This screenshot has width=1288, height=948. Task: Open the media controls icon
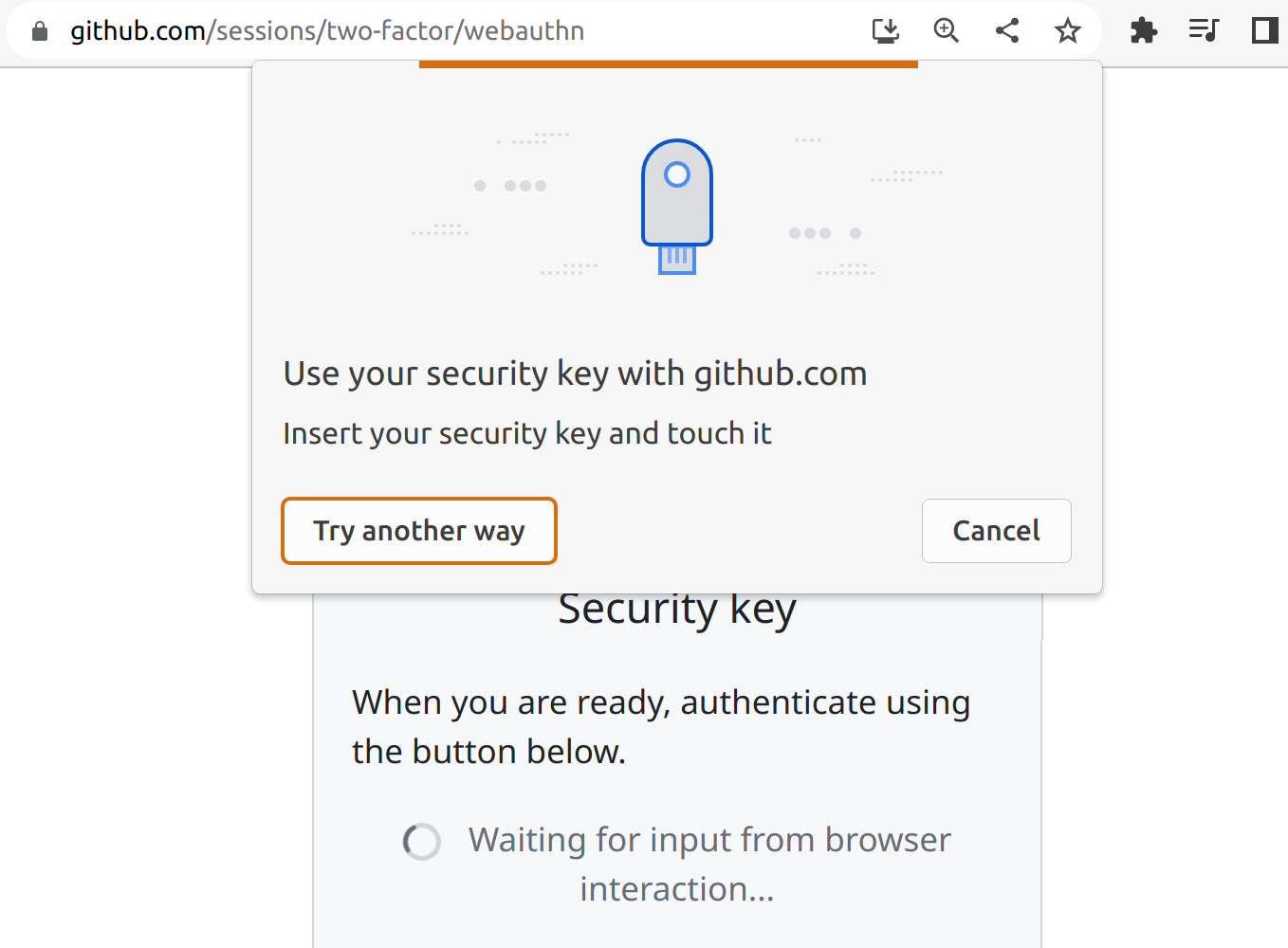tap(1204, 31)
